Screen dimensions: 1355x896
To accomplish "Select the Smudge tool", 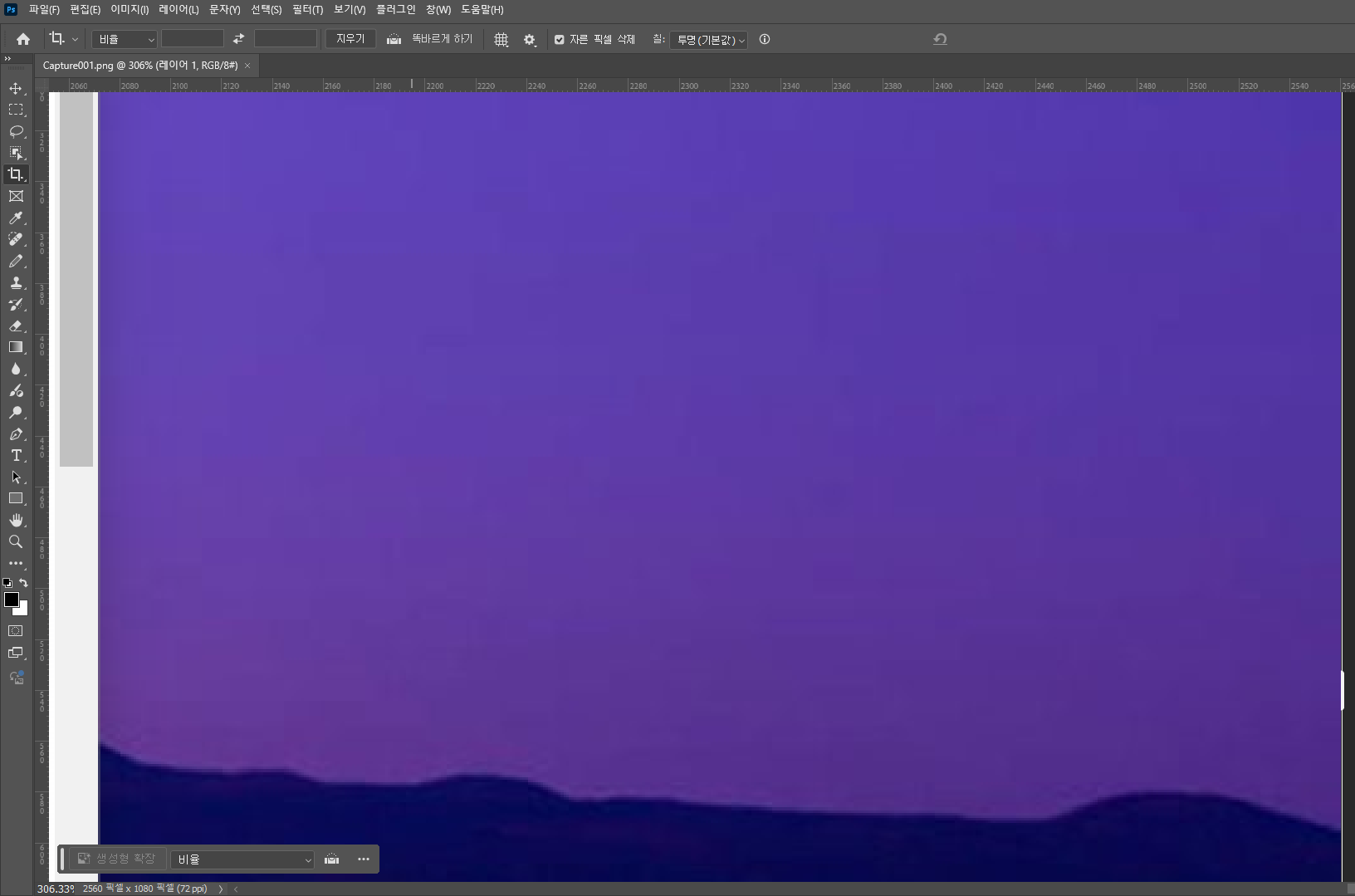I will point(16,390).
